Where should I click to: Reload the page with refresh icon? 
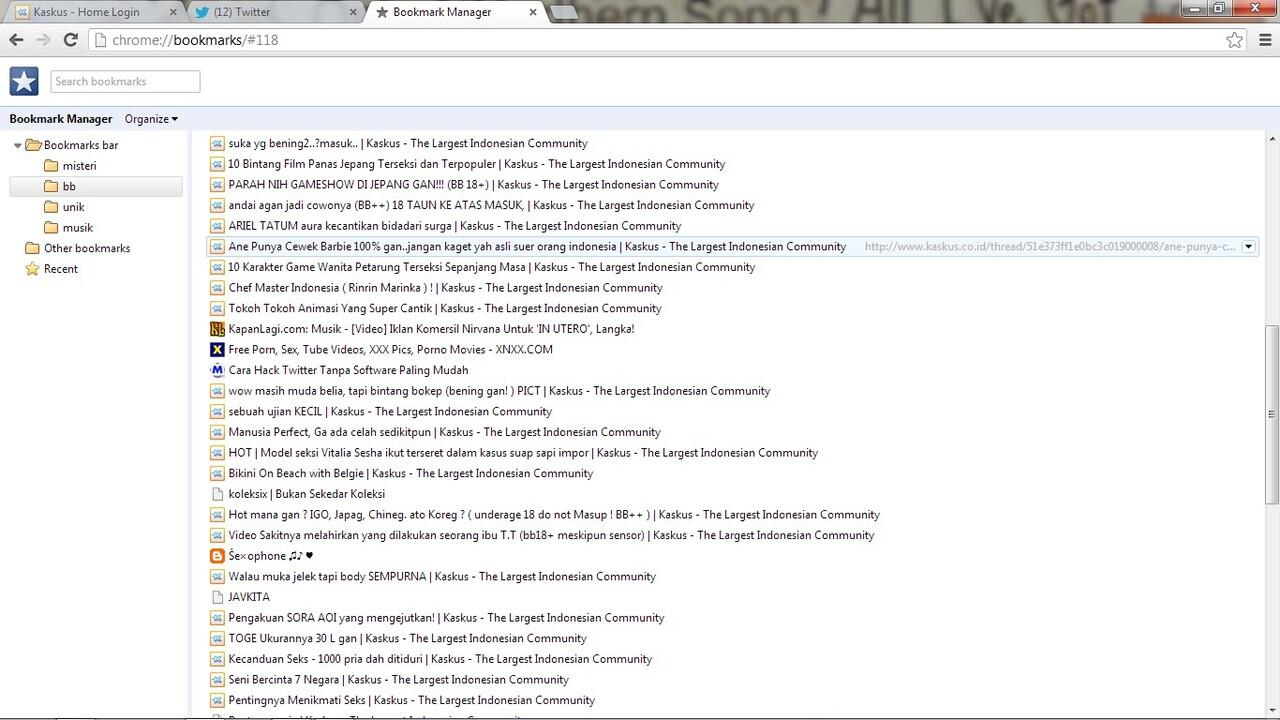click(70, 40)
